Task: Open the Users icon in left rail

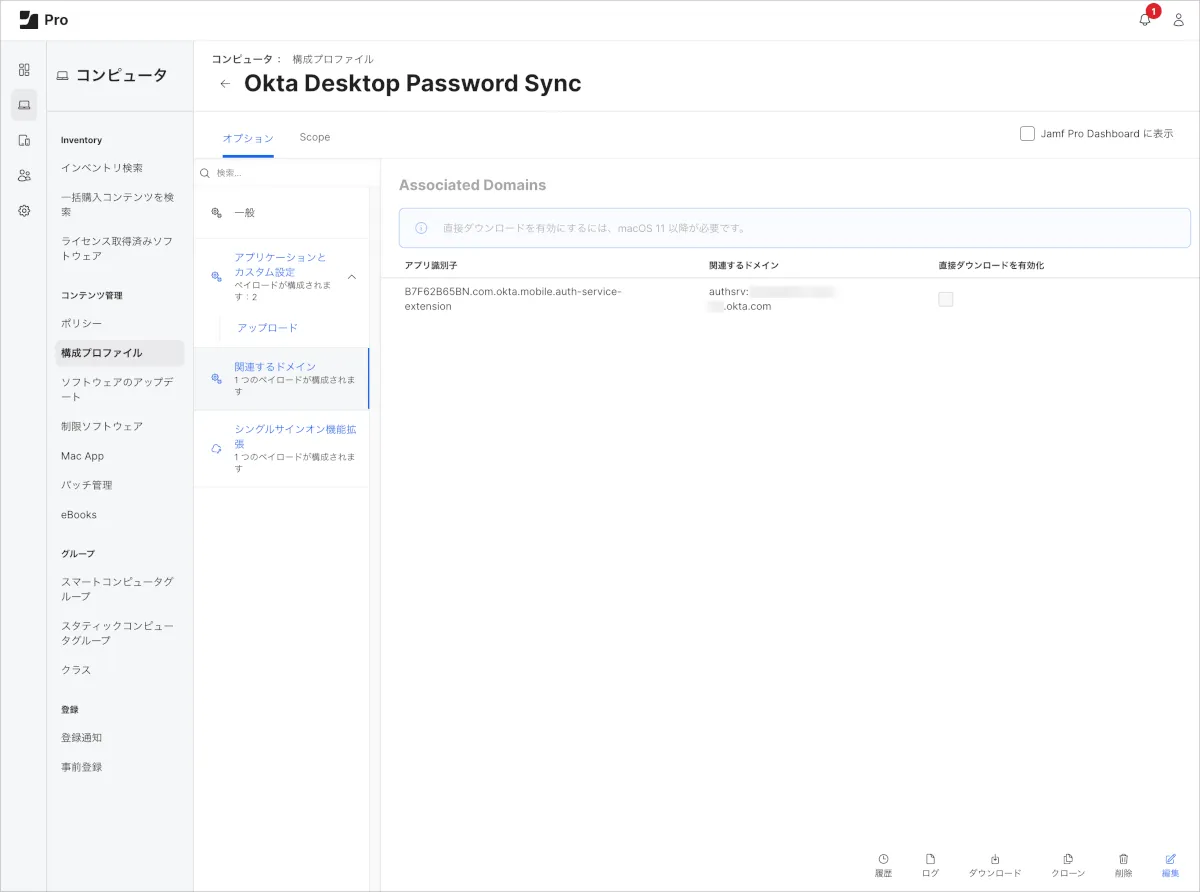Action: (24, 175)
